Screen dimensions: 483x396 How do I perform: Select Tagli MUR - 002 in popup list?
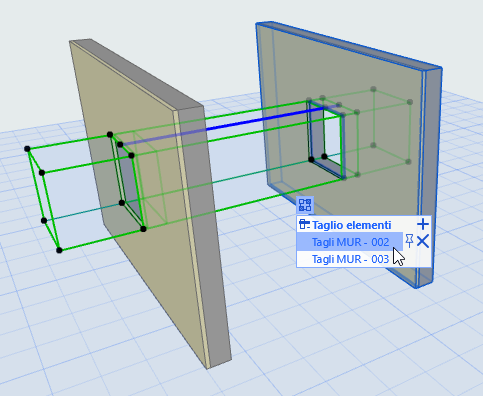tap(350, 242)
